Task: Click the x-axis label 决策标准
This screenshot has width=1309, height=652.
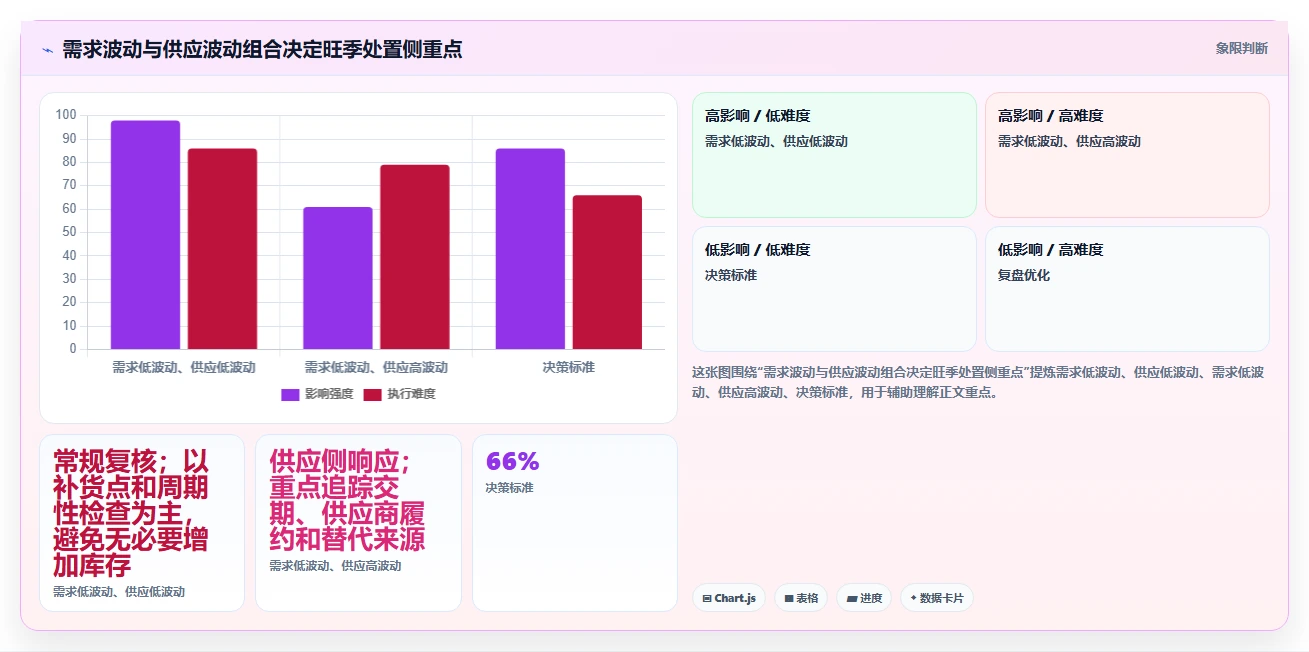Action: (568, 367)
